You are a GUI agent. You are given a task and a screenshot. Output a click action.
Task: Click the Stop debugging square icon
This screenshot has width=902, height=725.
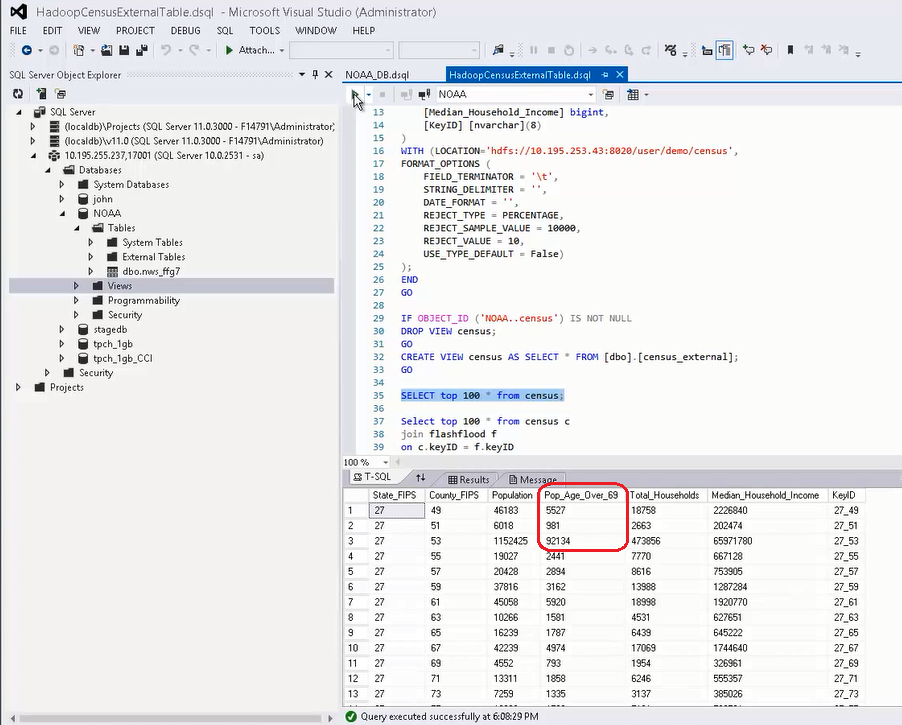551,51
